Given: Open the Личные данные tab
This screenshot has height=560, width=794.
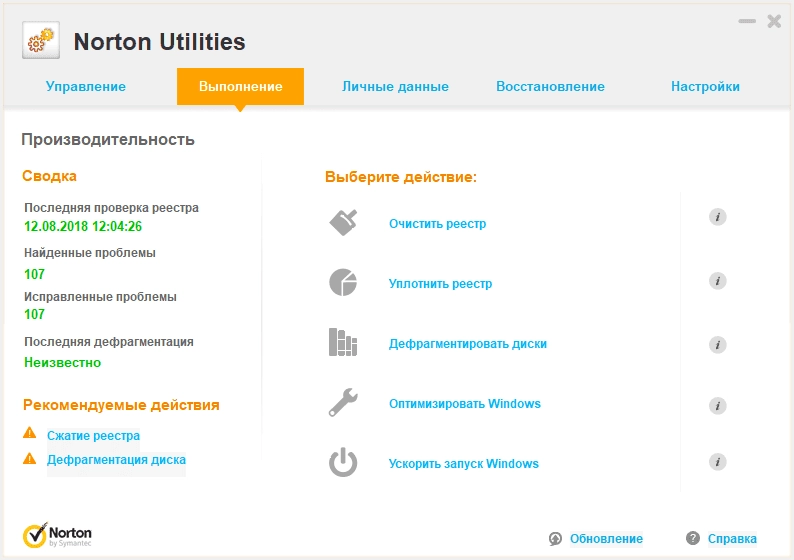Looking at the screenshot, I should tap(395, 87).
